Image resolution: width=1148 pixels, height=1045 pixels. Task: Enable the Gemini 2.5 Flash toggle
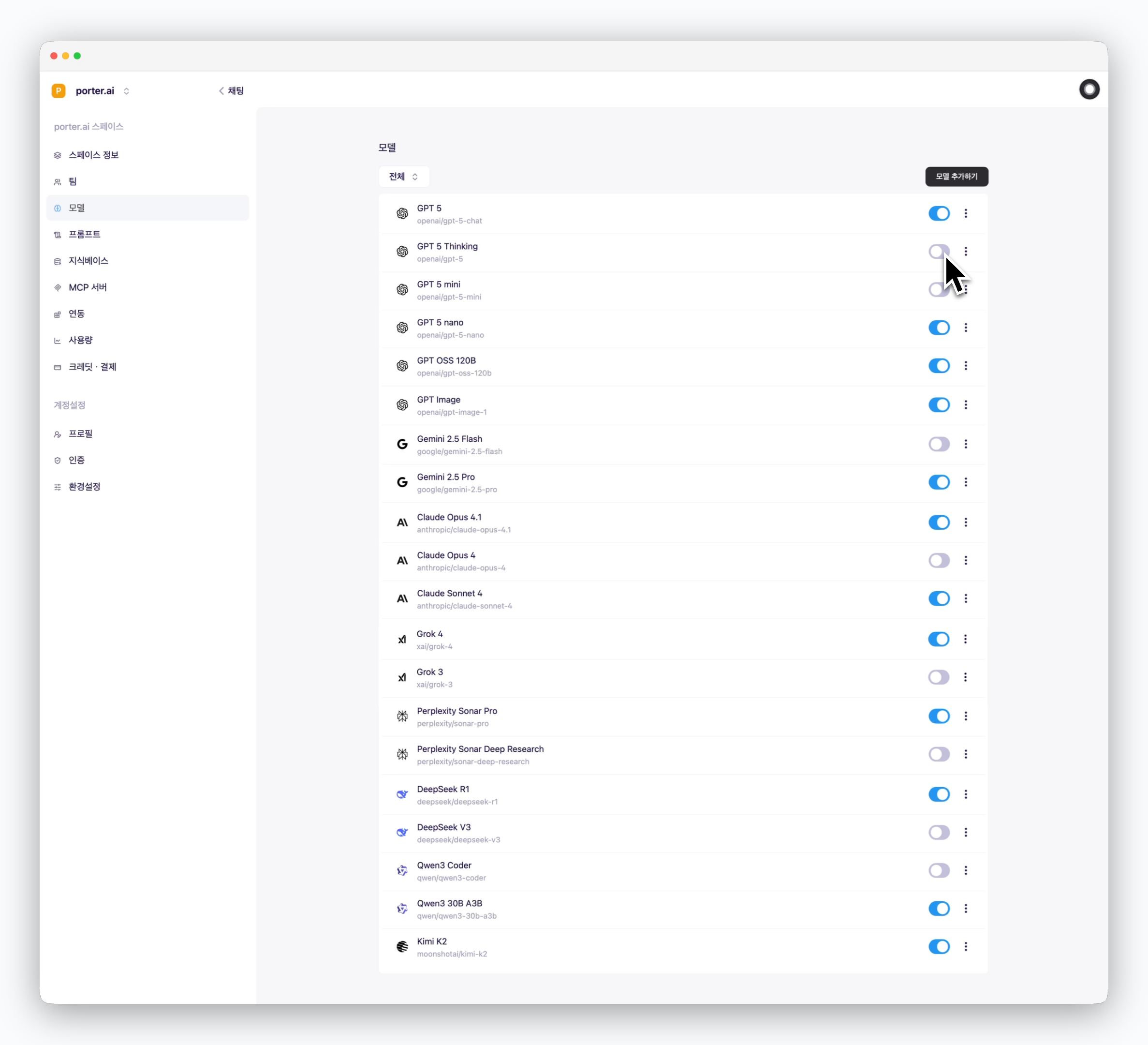939,444
